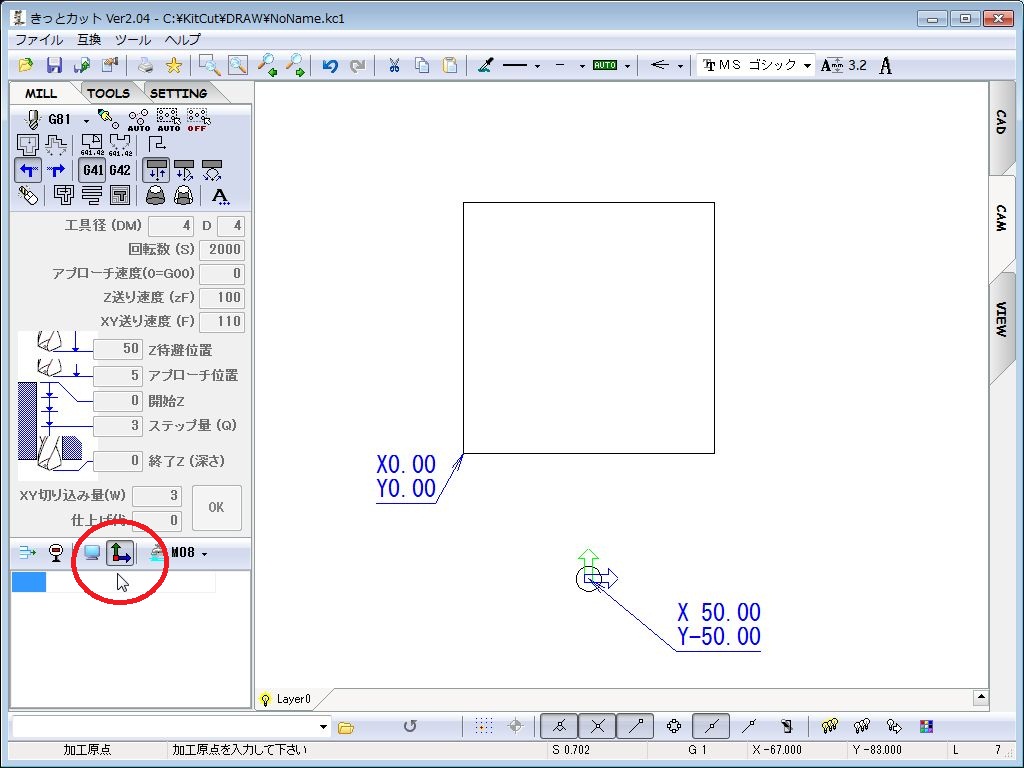This screenshot has width=1024, height=768.
Task: Switch to the VIEW side tab
Action: tap(1002, 319)
